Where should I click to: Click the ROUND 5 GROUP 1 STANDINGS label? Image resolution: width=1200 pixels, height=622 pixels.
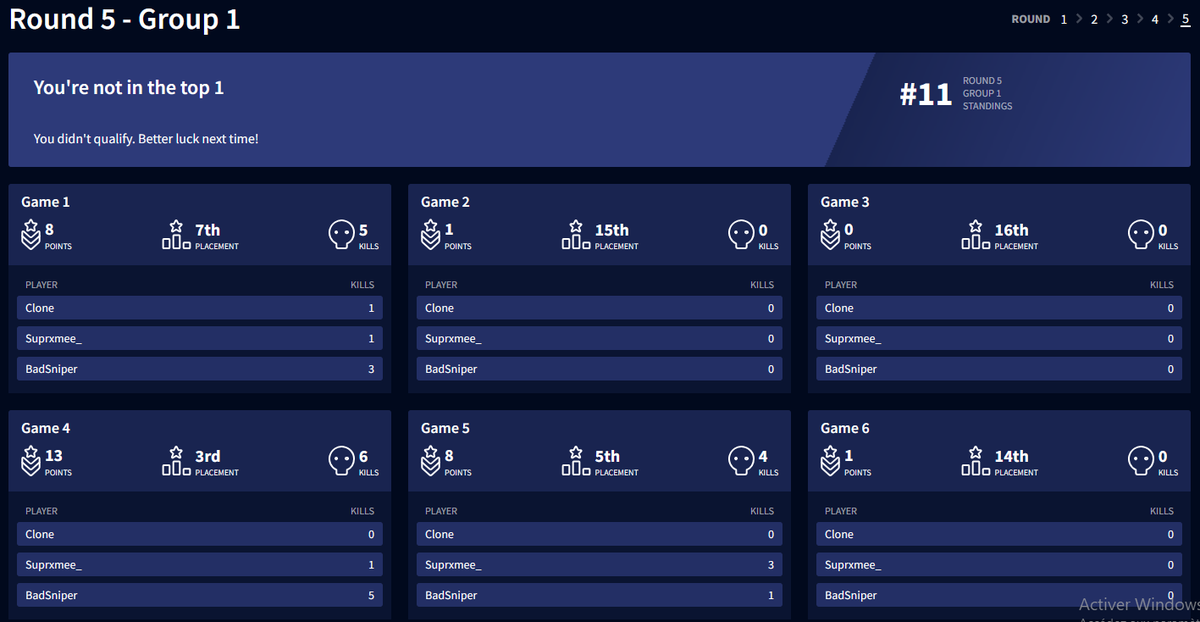(x=987, y=93)
